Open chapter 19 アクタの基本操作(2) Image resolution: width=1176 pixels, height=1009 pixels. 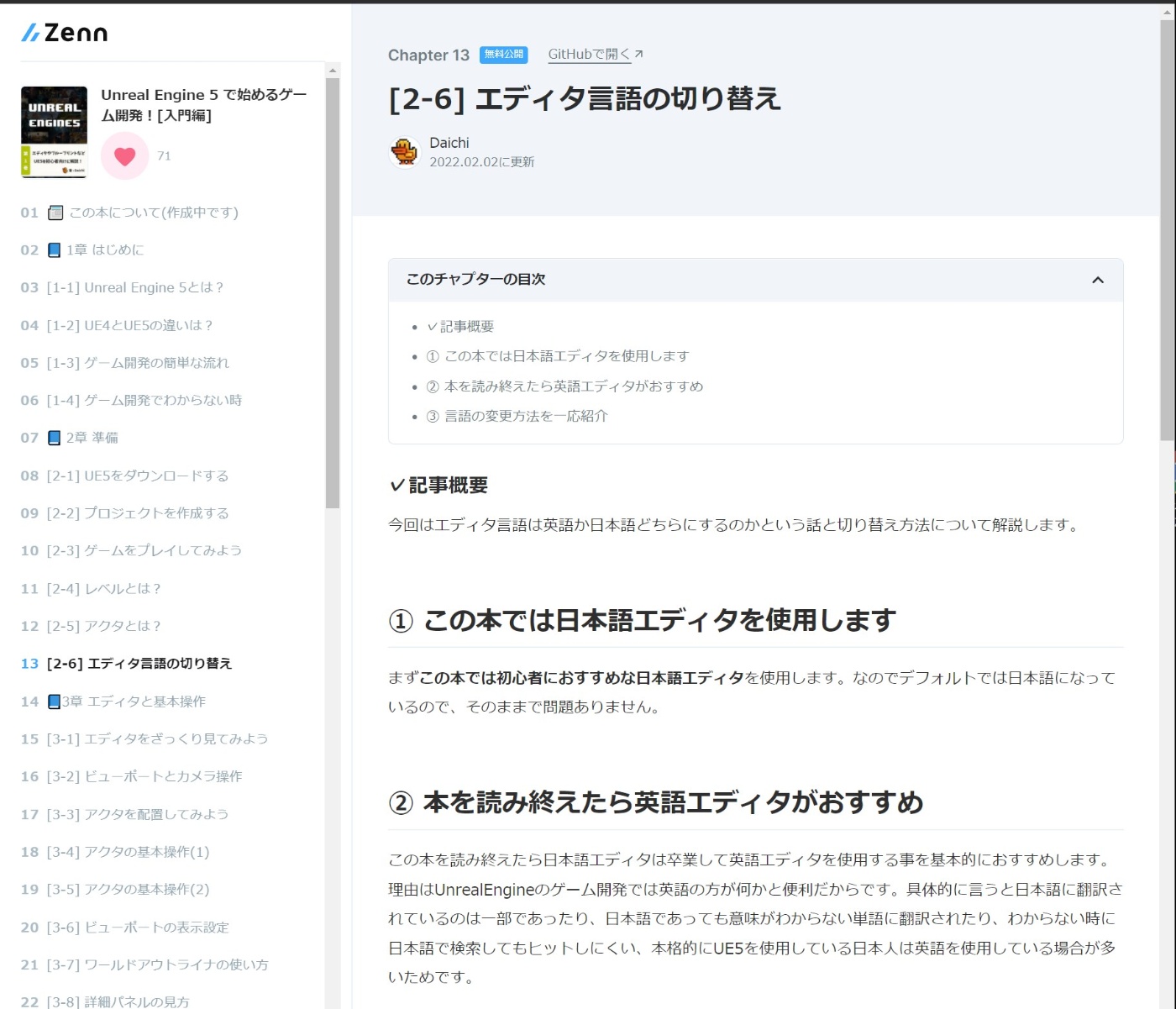115,889
